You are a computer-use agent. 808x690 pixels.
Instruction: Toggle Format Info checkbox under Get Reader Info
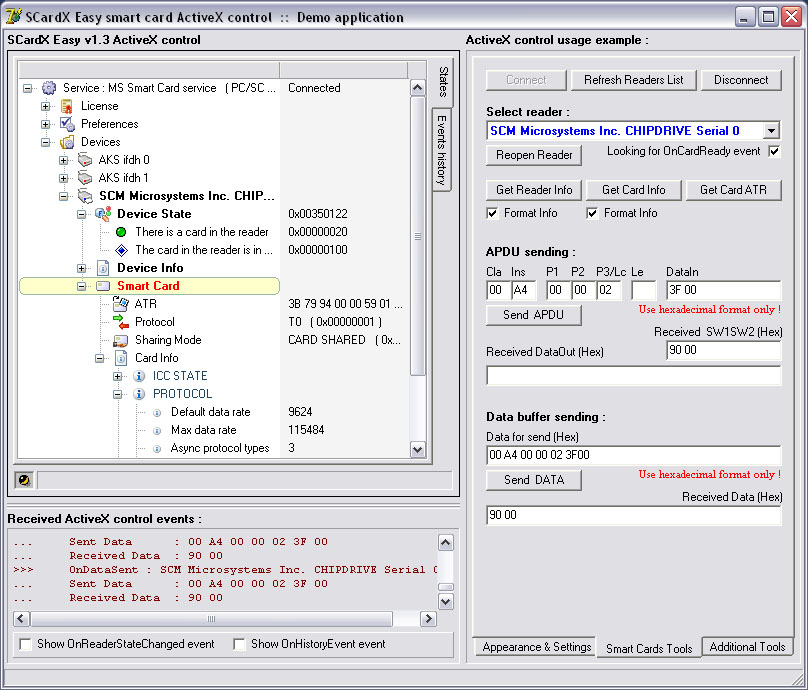point(493,213)
